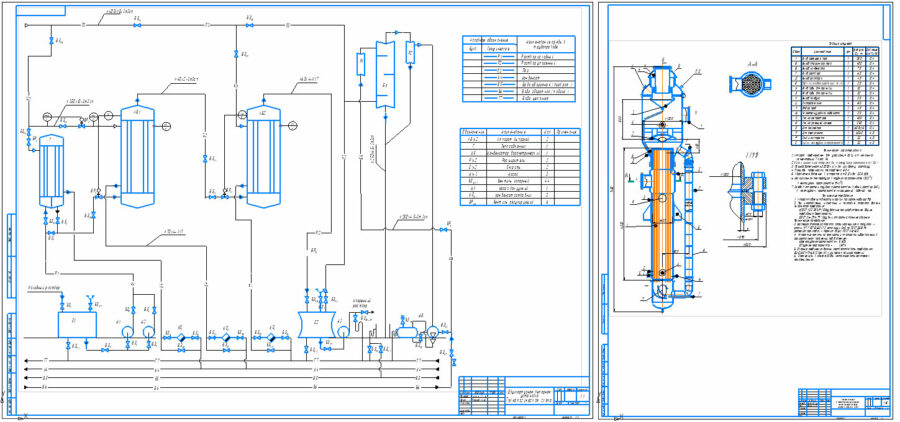
Task: Click the barometric condenser column with internal shelves
Action: (x=386, y=71)
